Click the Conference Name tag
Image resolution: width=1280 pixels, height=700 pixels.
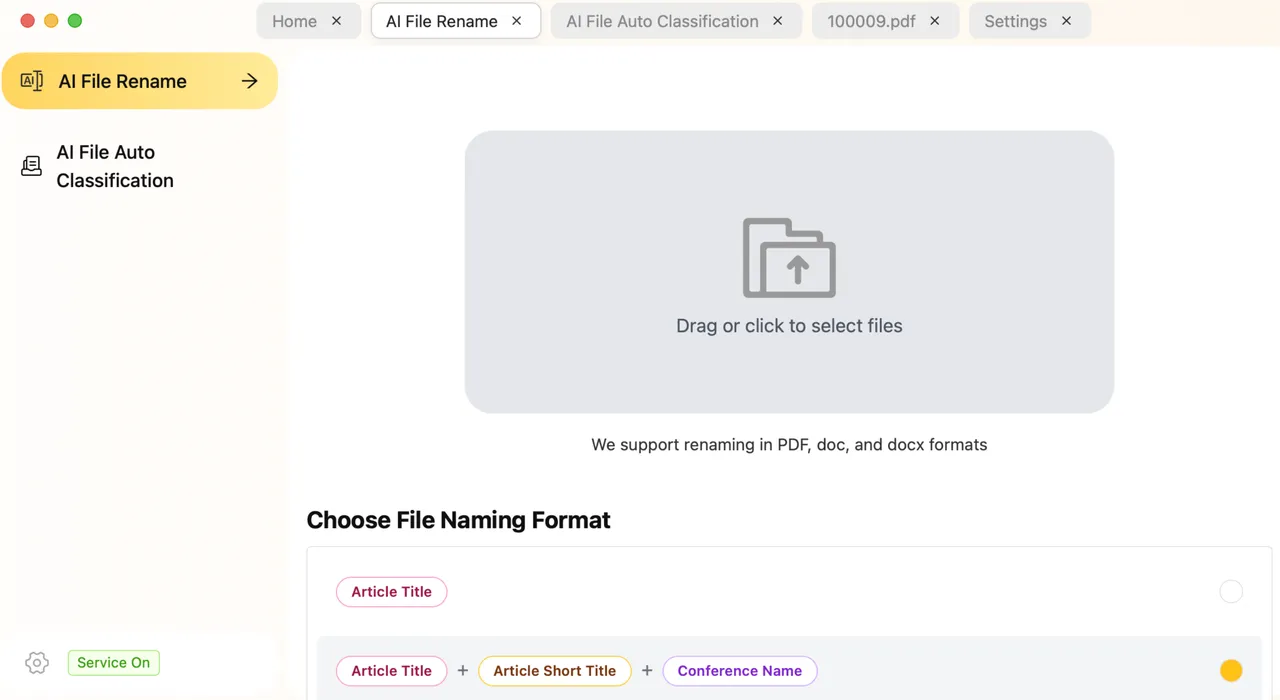(740, 671)
